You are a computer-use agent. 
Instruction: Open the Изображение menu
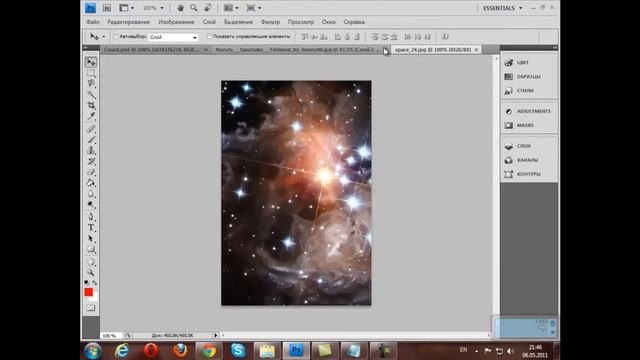click(x=176, y=22)
